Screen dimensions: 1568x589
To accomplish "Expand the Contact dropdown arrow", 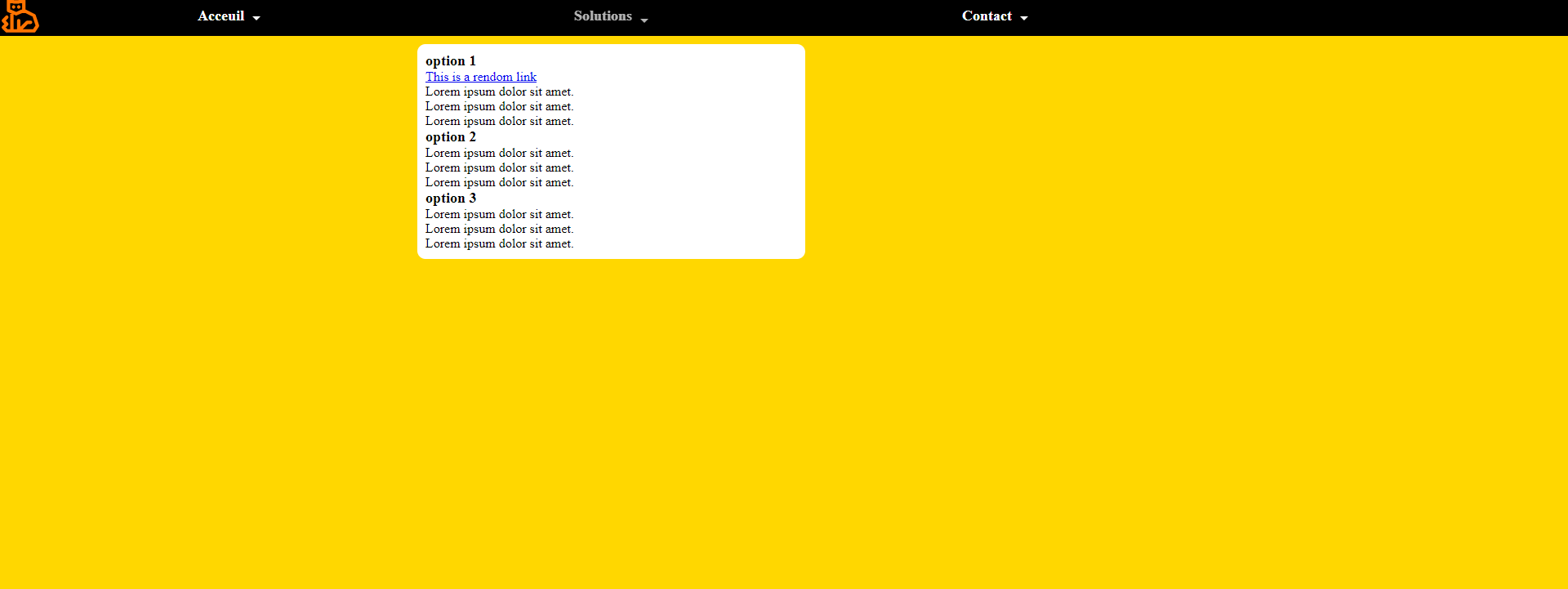I will pos(1024,18).
